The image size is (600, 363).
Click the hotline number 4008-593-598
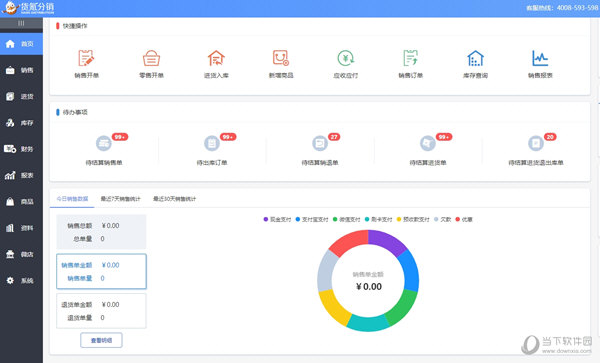(x=577, y=8)
